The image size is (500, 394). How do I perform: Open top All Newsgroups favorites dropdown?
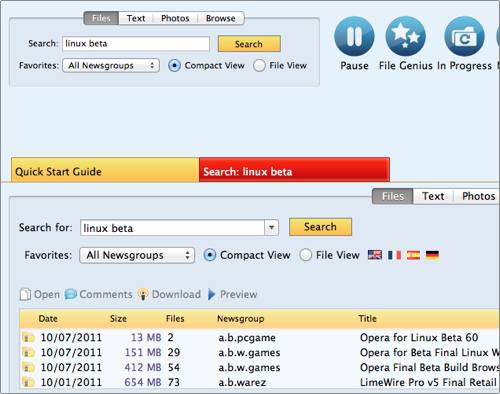point(111,66)
